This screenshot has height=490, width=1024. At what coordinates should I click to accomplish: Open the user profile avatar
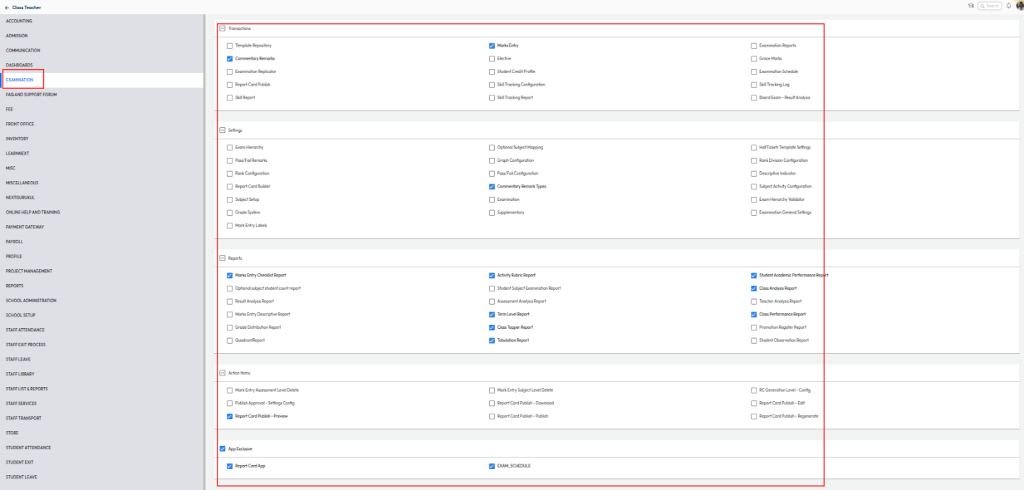click(1019, 6)
